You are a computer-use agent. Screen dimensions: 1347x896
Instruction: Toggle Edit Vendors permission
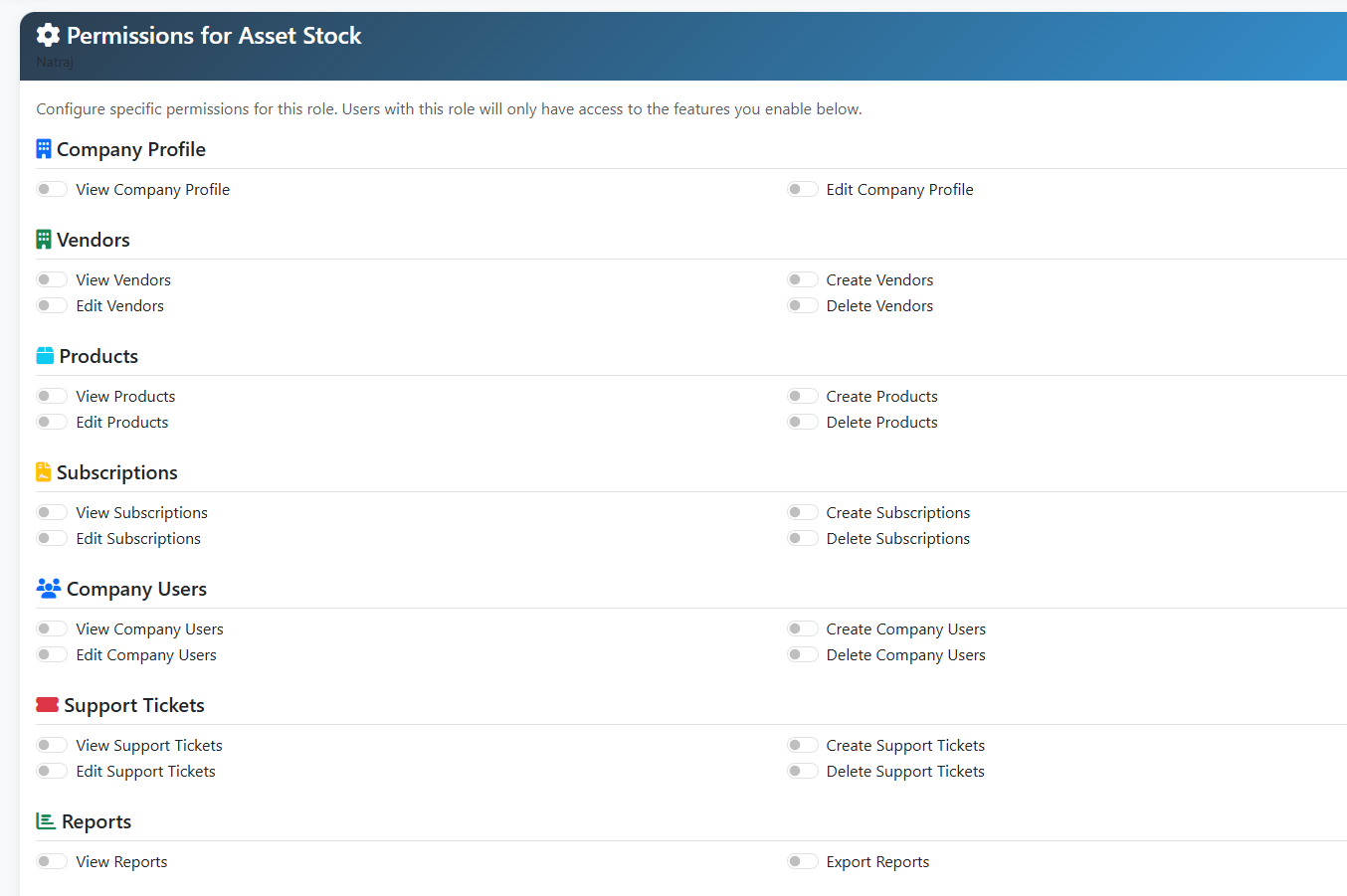coord(52,305)
